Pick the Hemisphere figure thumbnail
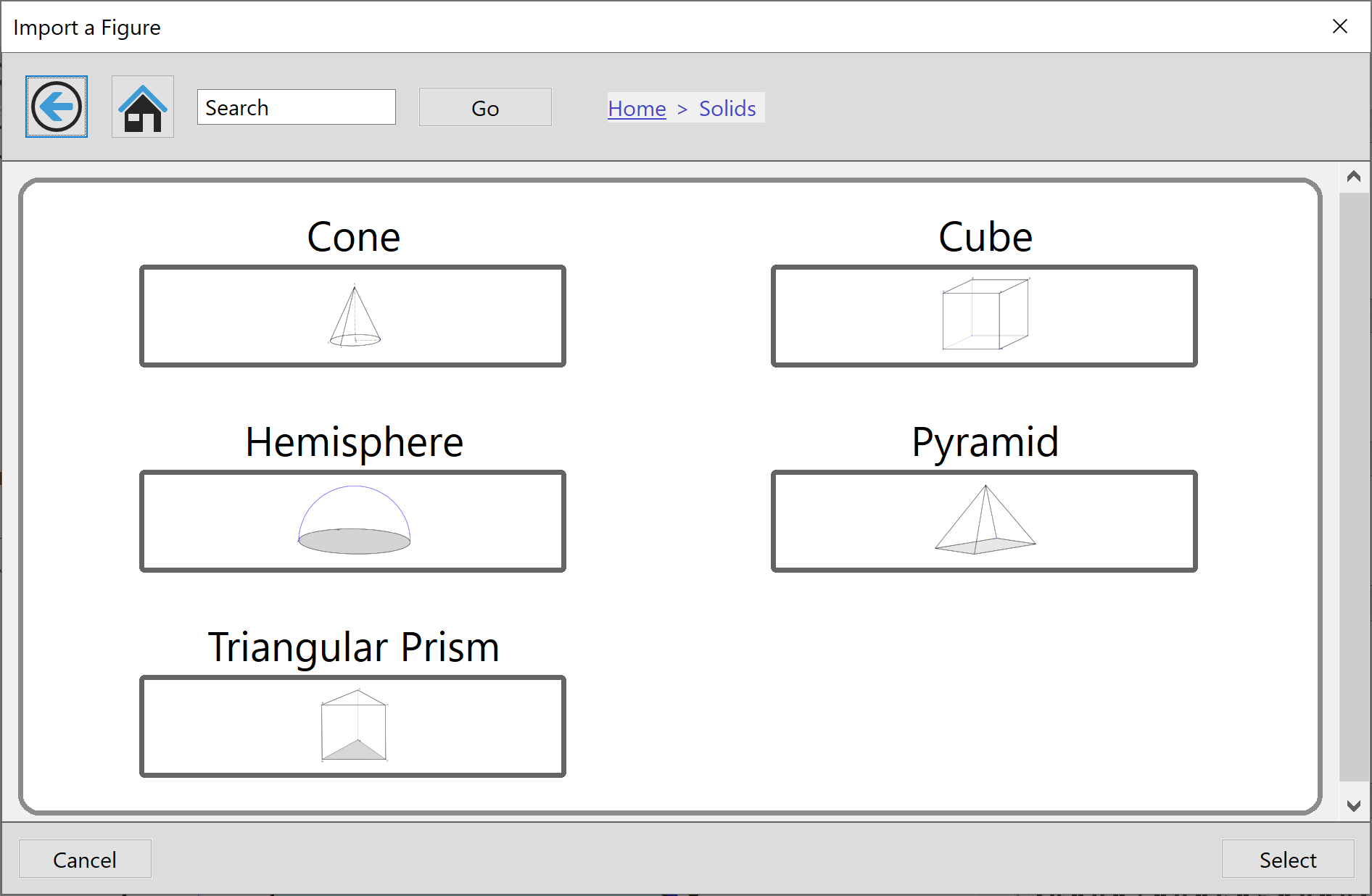 pos(352,521)
